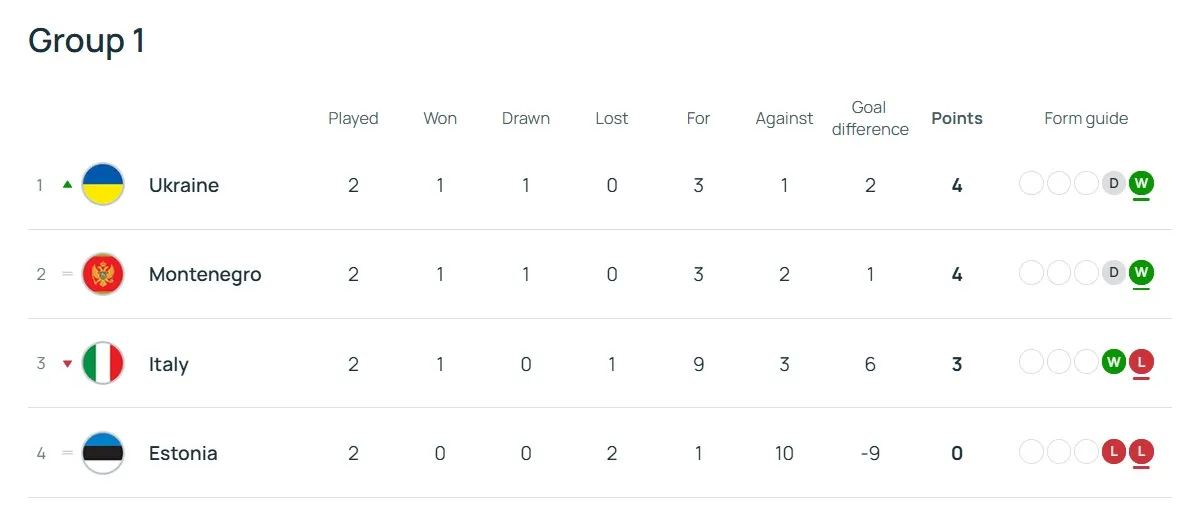Click the Italy flag icon
The image size is (1198, 517).
pyautogui.click(x=103, y=364)
